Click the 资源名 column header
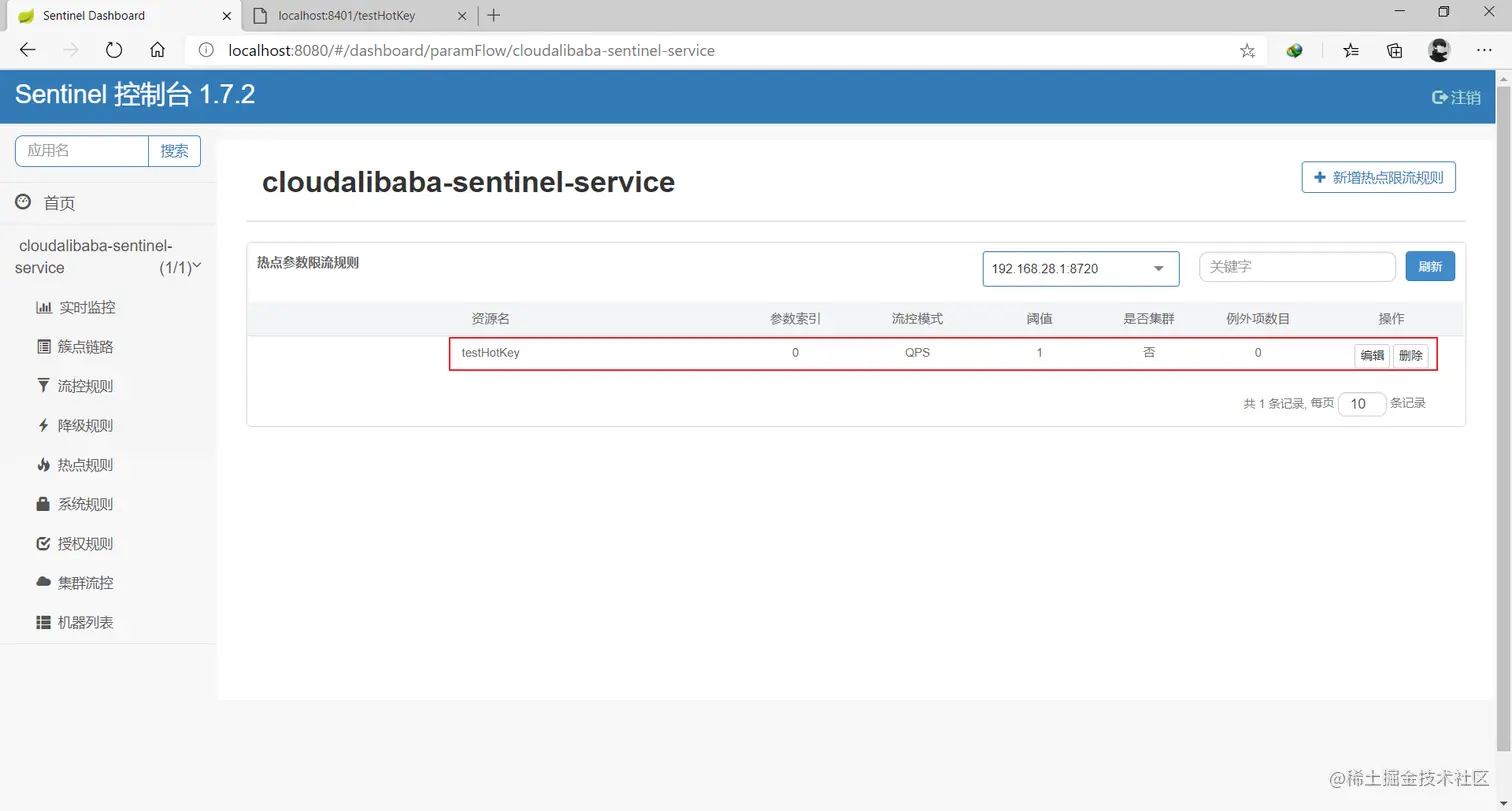Screen dimensions: 1512x811 point(490,318)
